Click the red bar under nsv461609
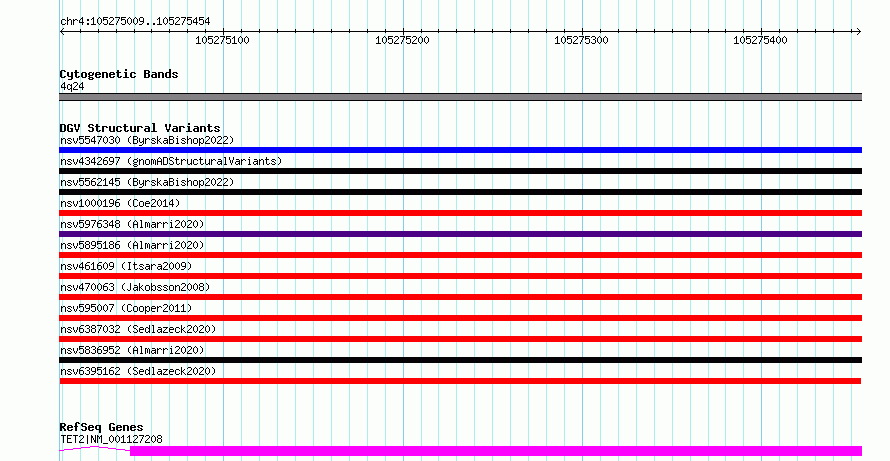 click(x=460, y=276)
